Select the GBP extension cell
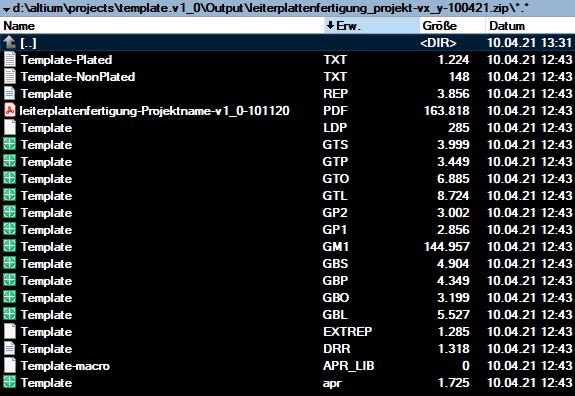The height and width of the screenshot is (396, 575). click(x=335, y=280)
